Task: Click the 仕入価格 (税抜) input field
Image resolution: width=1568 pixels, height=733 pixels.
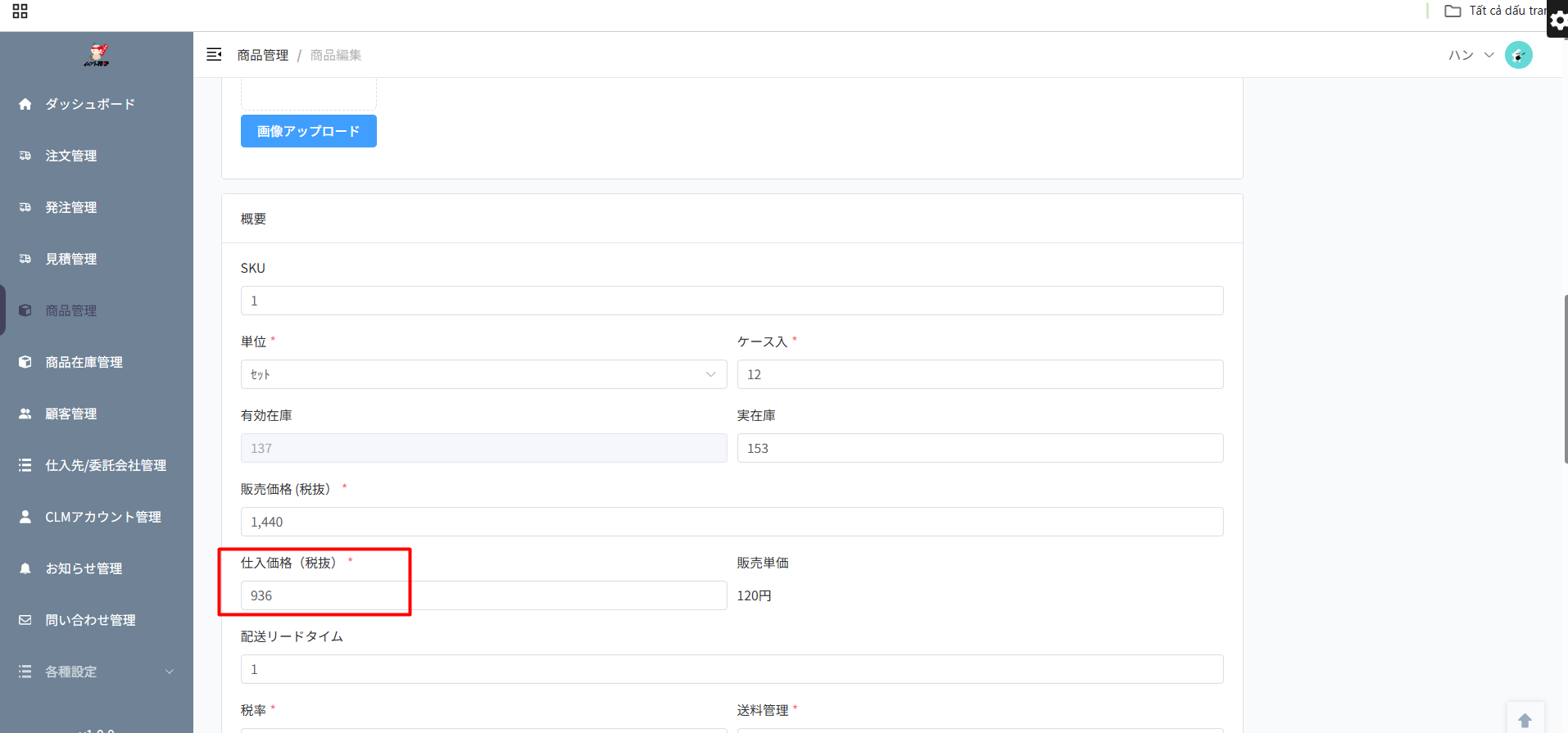Action: pyautogui.click(x=483, y=595)
